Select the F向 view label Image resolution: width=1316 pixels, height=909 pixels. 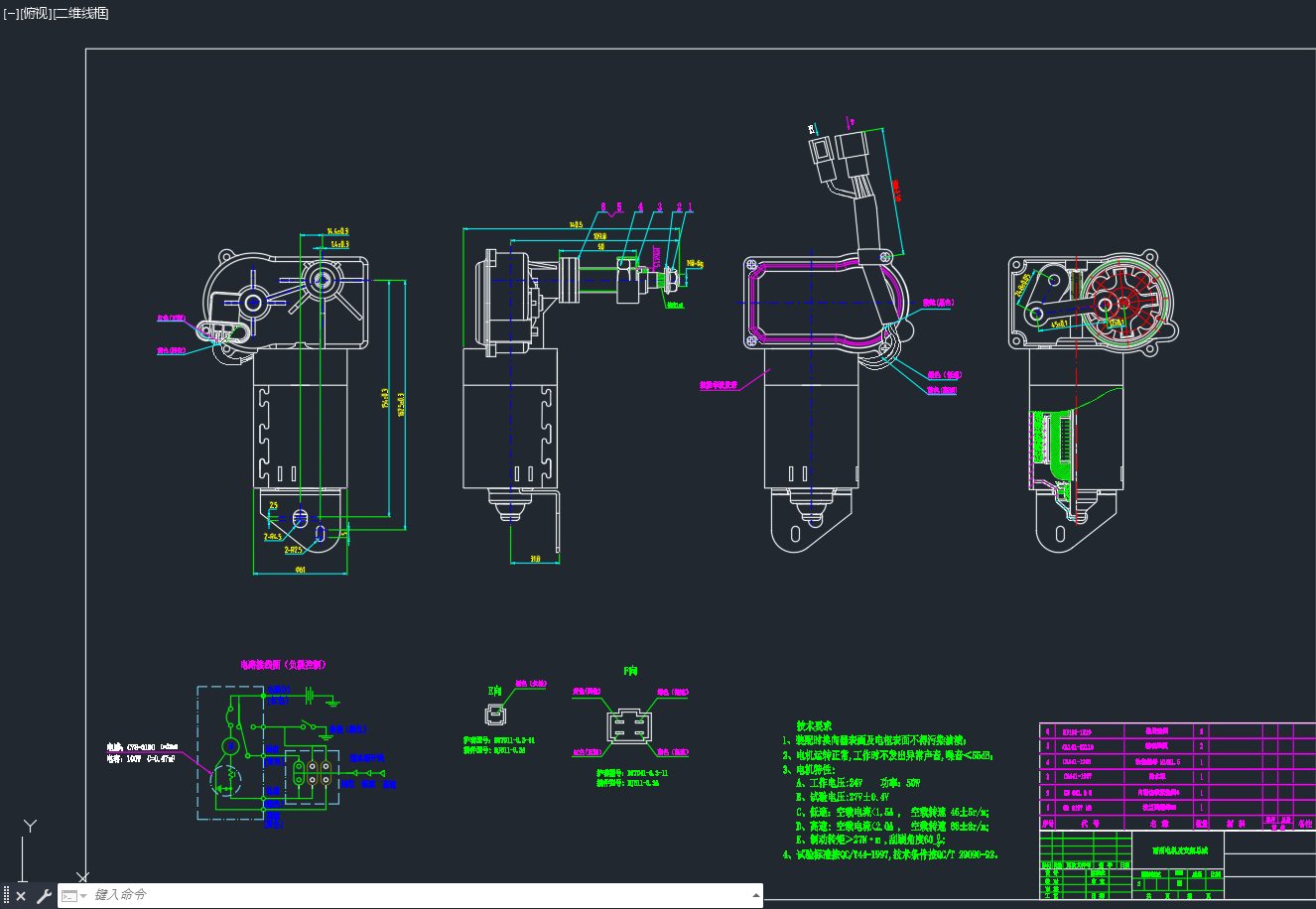pos(630,671)
